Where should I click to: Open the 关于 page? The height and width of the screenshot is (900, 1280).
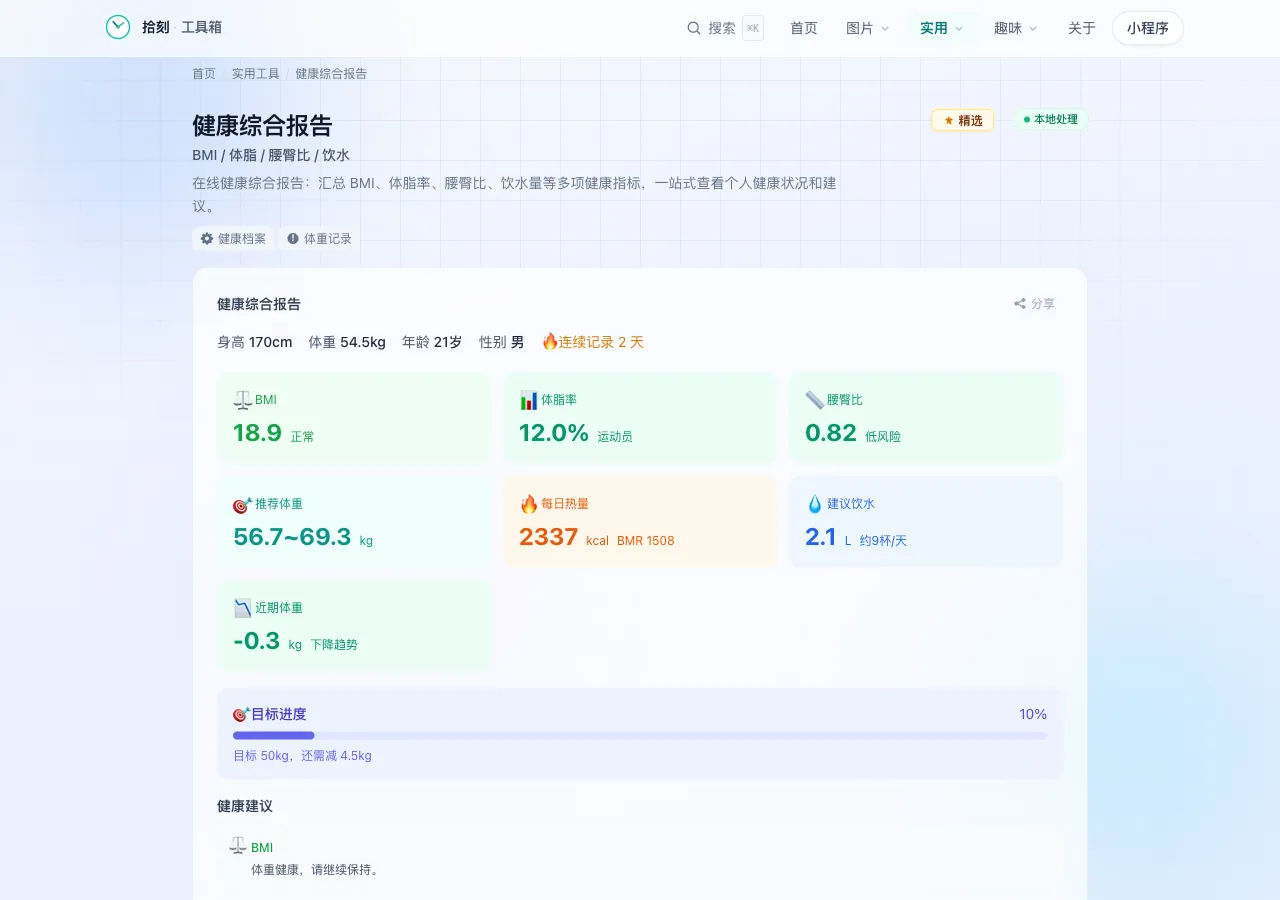(x=1082, y=28)
